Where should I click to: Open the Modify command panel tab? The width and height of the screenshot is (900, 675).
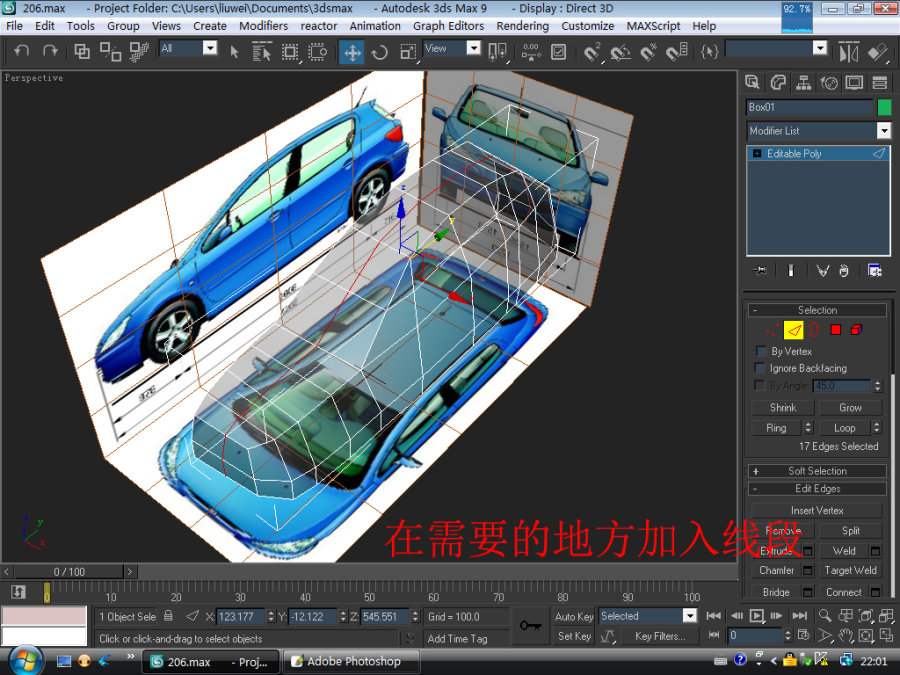(778, 83)
